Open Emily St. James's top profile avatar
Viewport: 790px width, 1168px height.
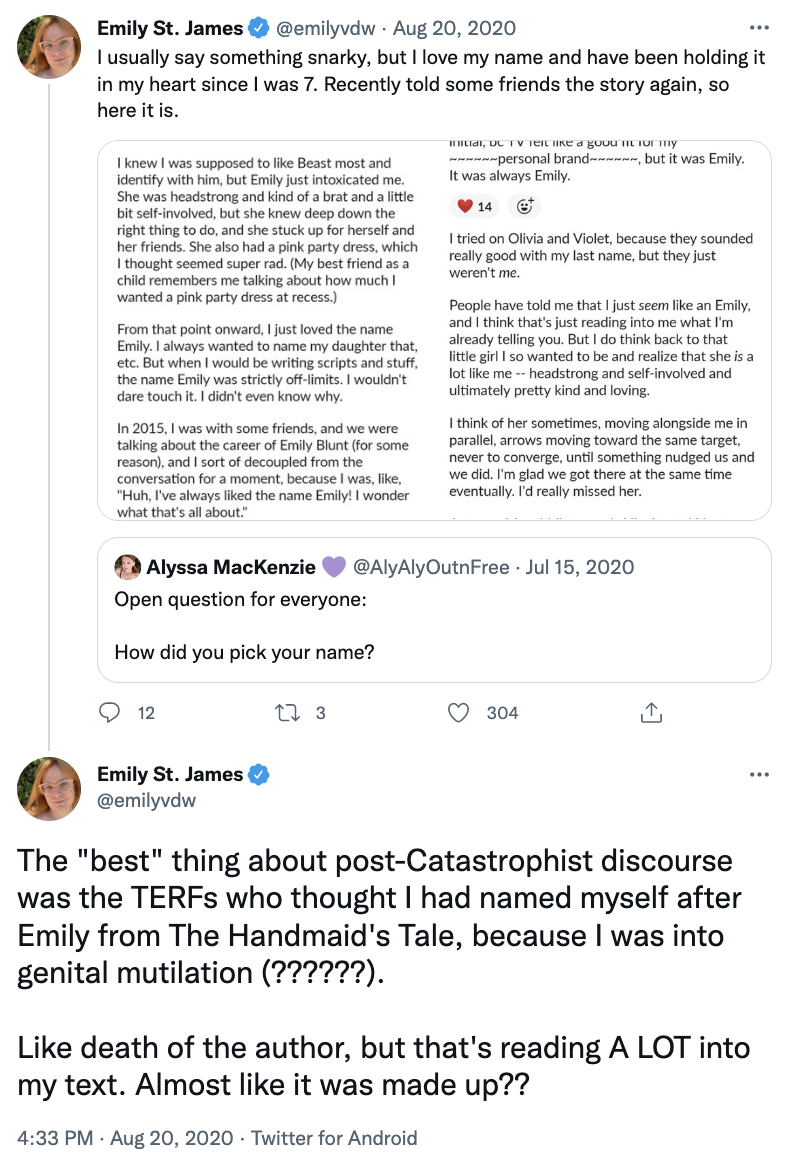coord(50,45)
